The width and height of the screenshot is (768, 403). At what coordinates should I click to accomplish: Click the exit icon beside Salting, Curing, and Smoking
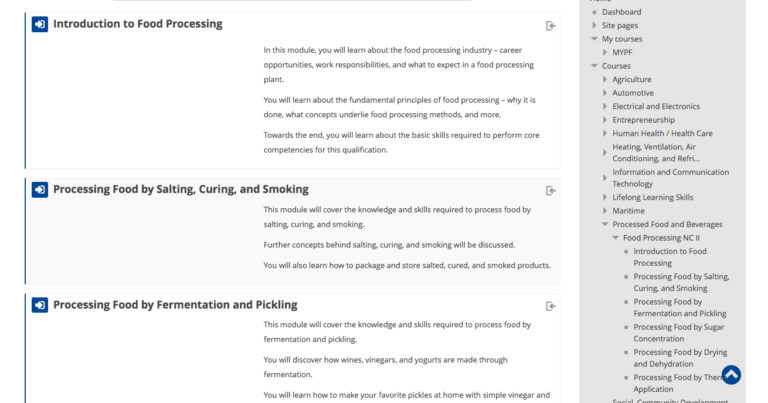(x=551, y=190)
